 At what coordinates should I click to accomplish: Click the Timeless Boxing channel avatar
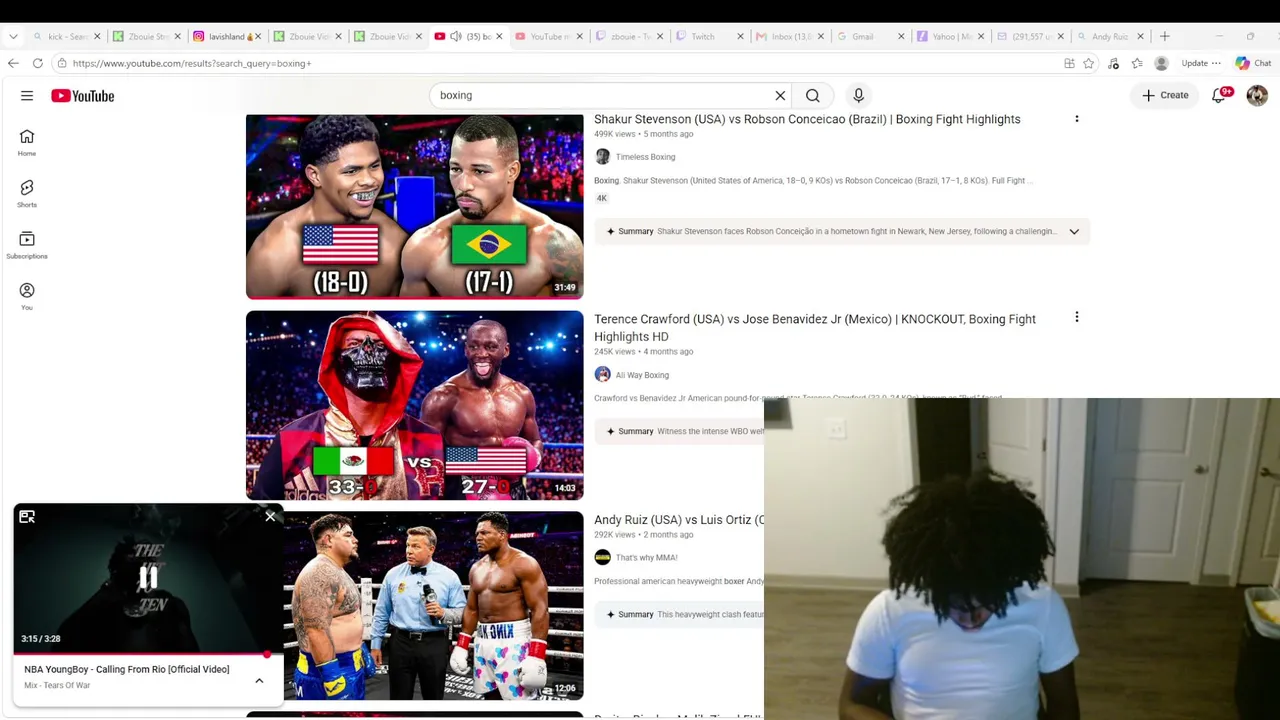tap(602, 157)
